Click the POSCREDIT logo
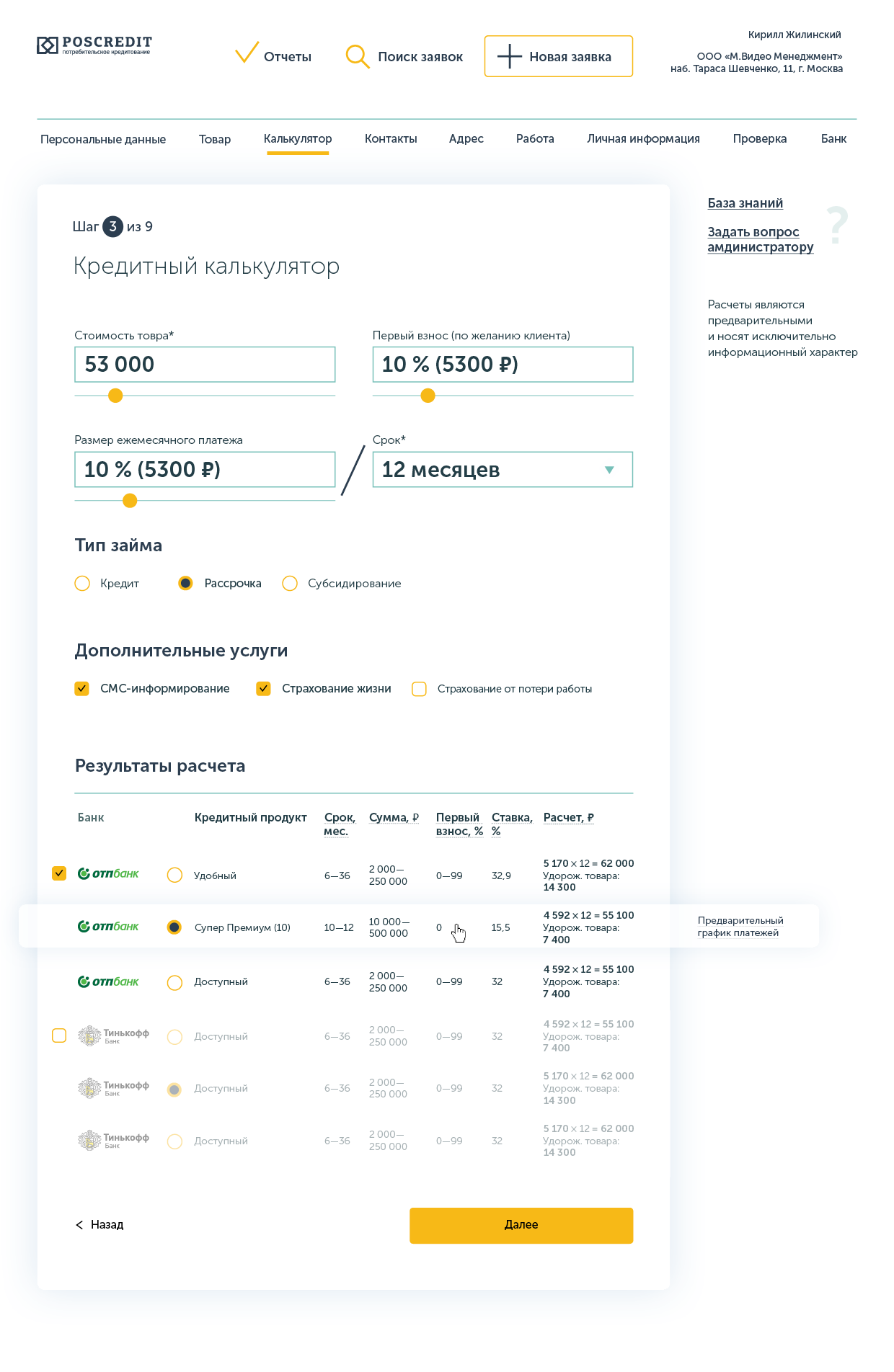The width and height of the screenshot is (894, 1372). point(94,45)
